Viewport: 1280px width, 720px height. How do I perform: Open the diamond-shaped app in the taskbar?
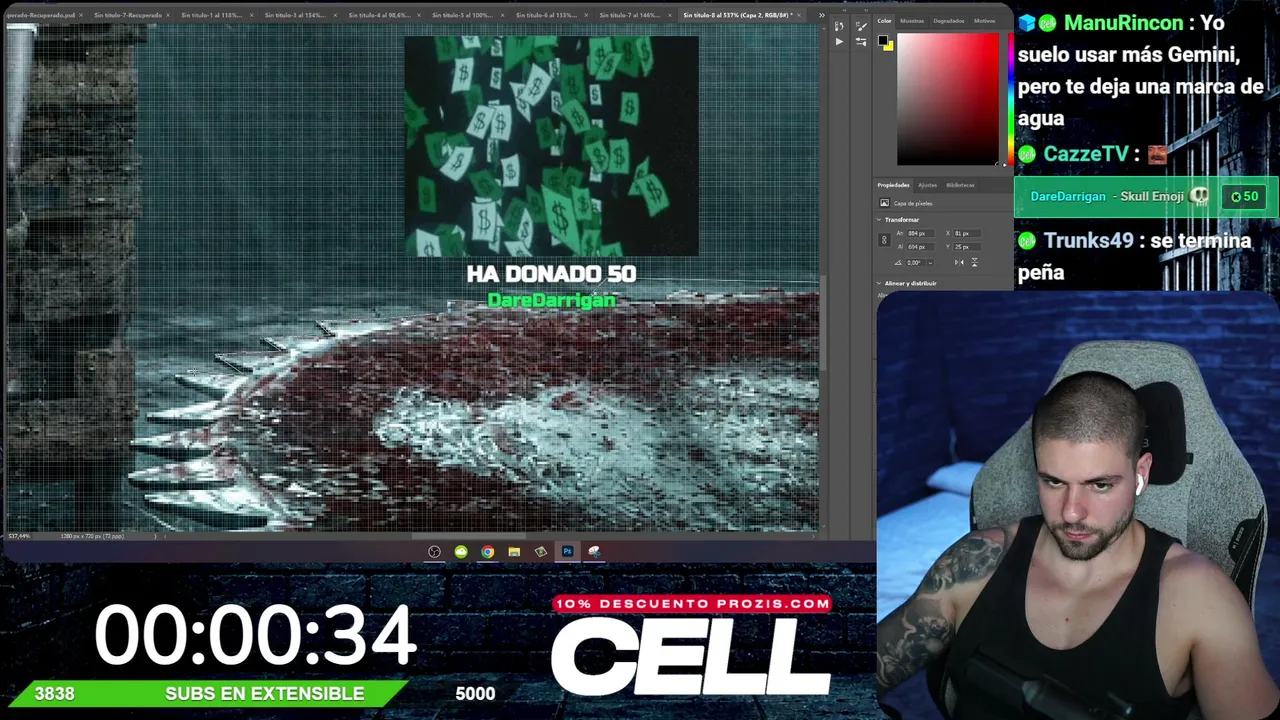pyautogui.click(x=541, y=551)
